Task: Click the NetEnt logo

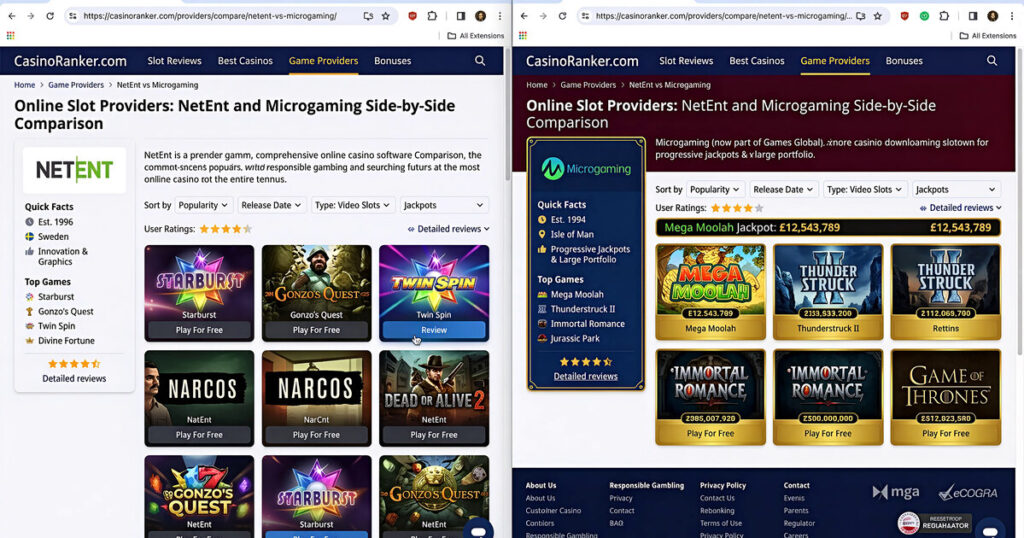Action: click(x=74, y=170)
